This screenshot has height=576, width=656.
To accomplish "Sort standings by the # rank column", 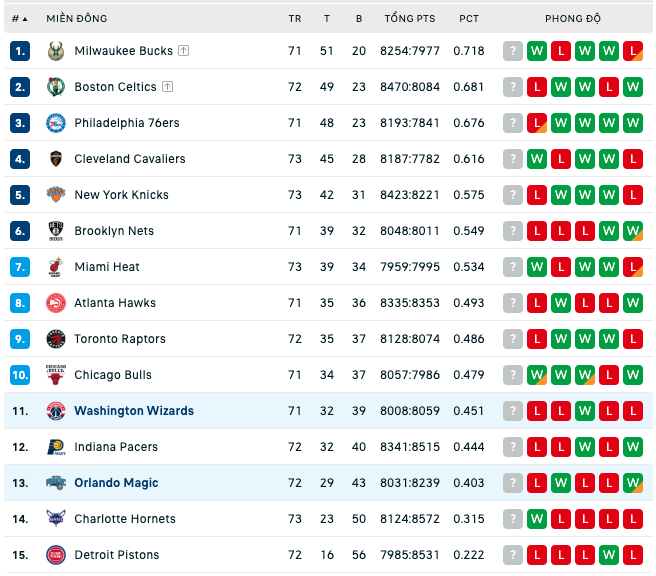I will coord(19,19).
